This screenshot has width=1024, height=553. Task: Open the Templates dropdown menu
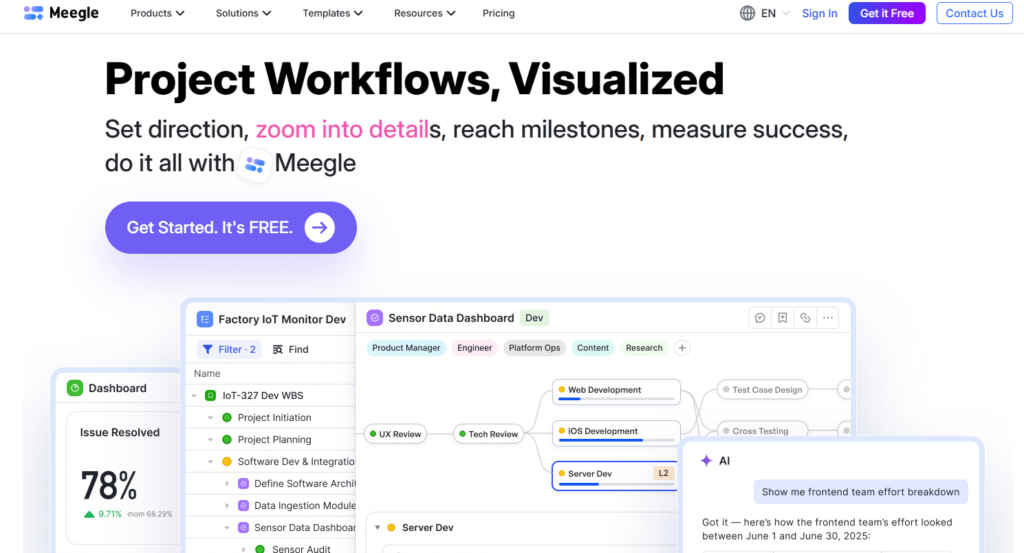pyautogui.click(x=332, y=13)
